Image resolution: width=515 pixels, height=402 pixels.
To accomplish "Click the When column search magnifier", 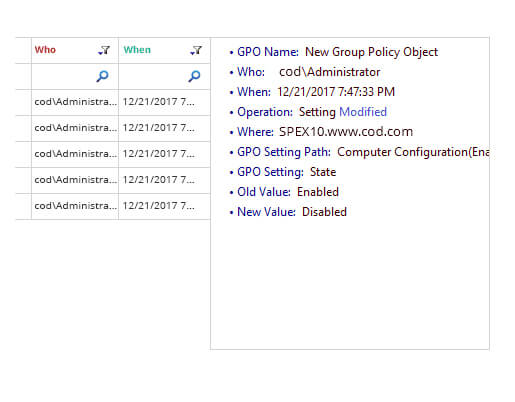I will [x=194, y=76].
